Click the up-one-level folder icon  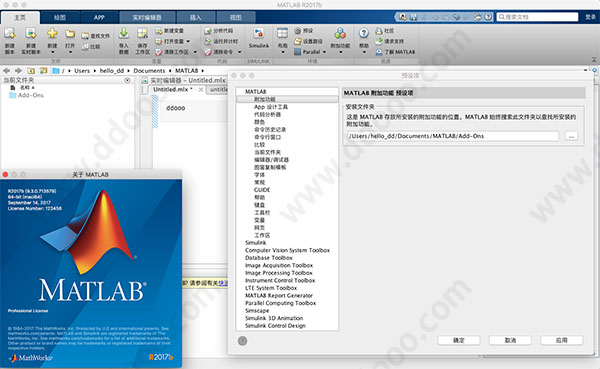pyautogui.click(x=31, y=71)
